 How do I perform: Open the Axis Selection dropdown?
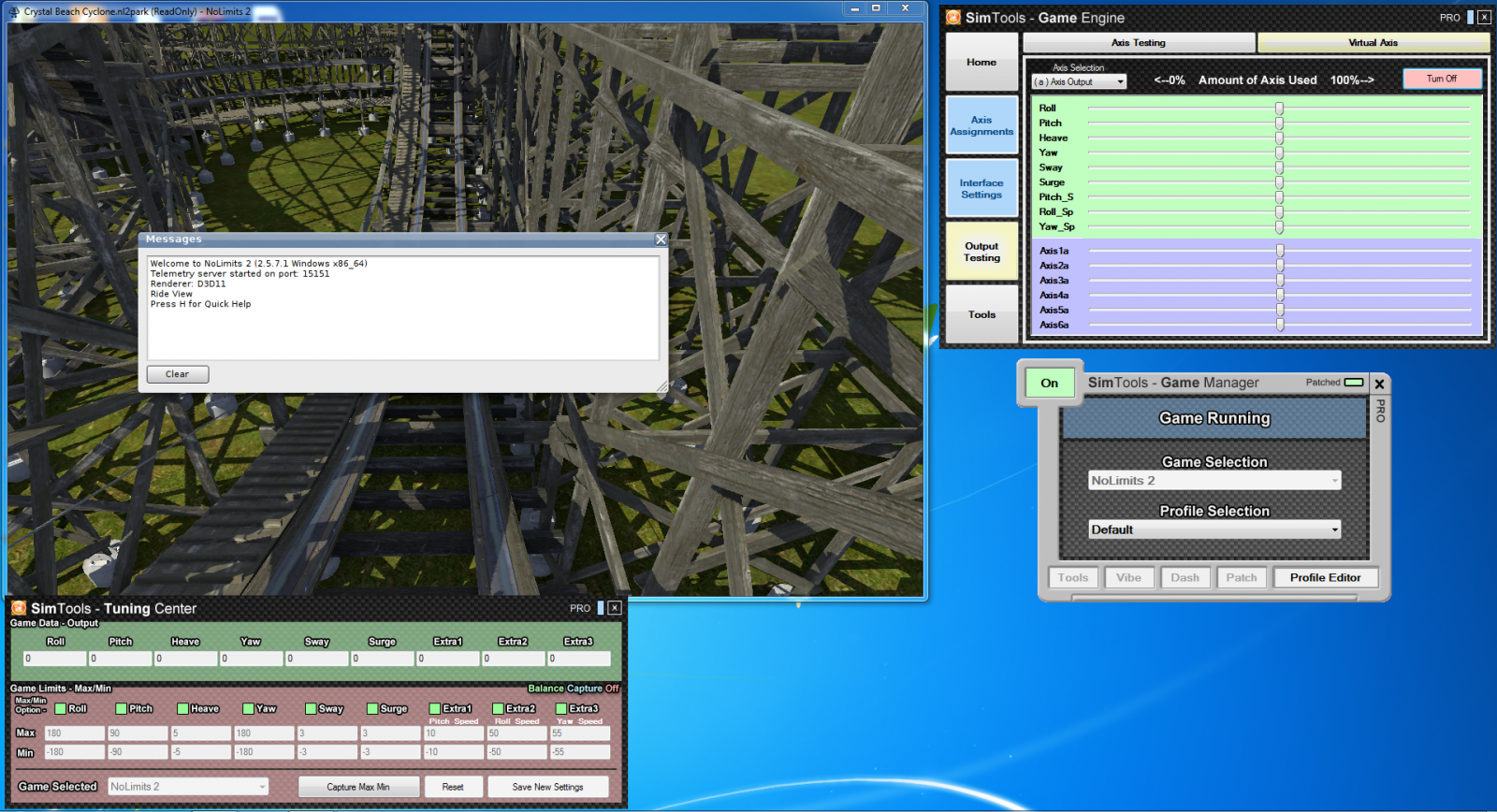point(1079,82)
